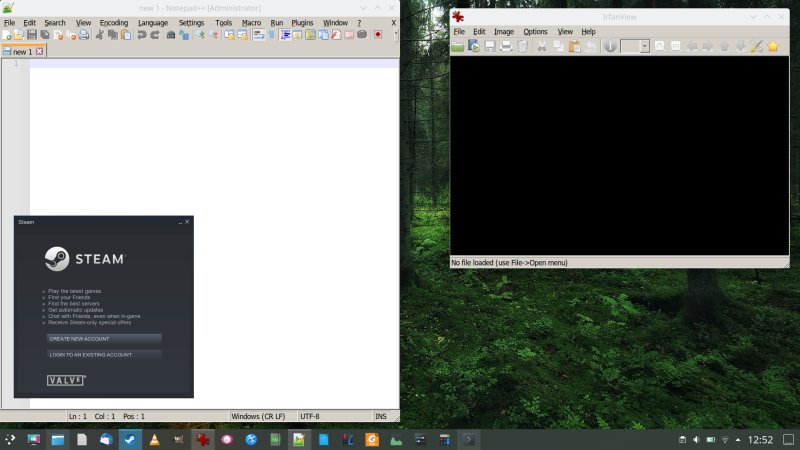
Task: Open the Image menu in IrfanView
Action: pos(504,32)
